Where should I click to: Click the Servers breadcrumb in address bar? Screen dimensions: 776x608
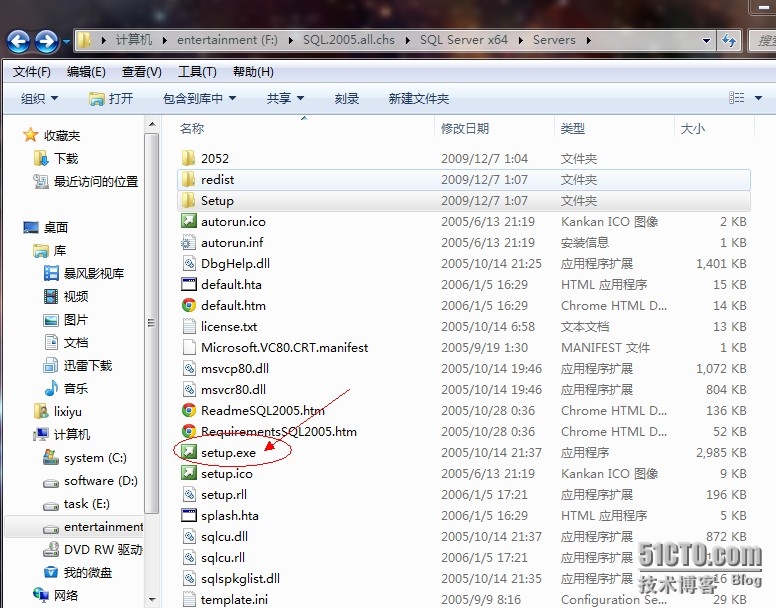tap(554, 40)
